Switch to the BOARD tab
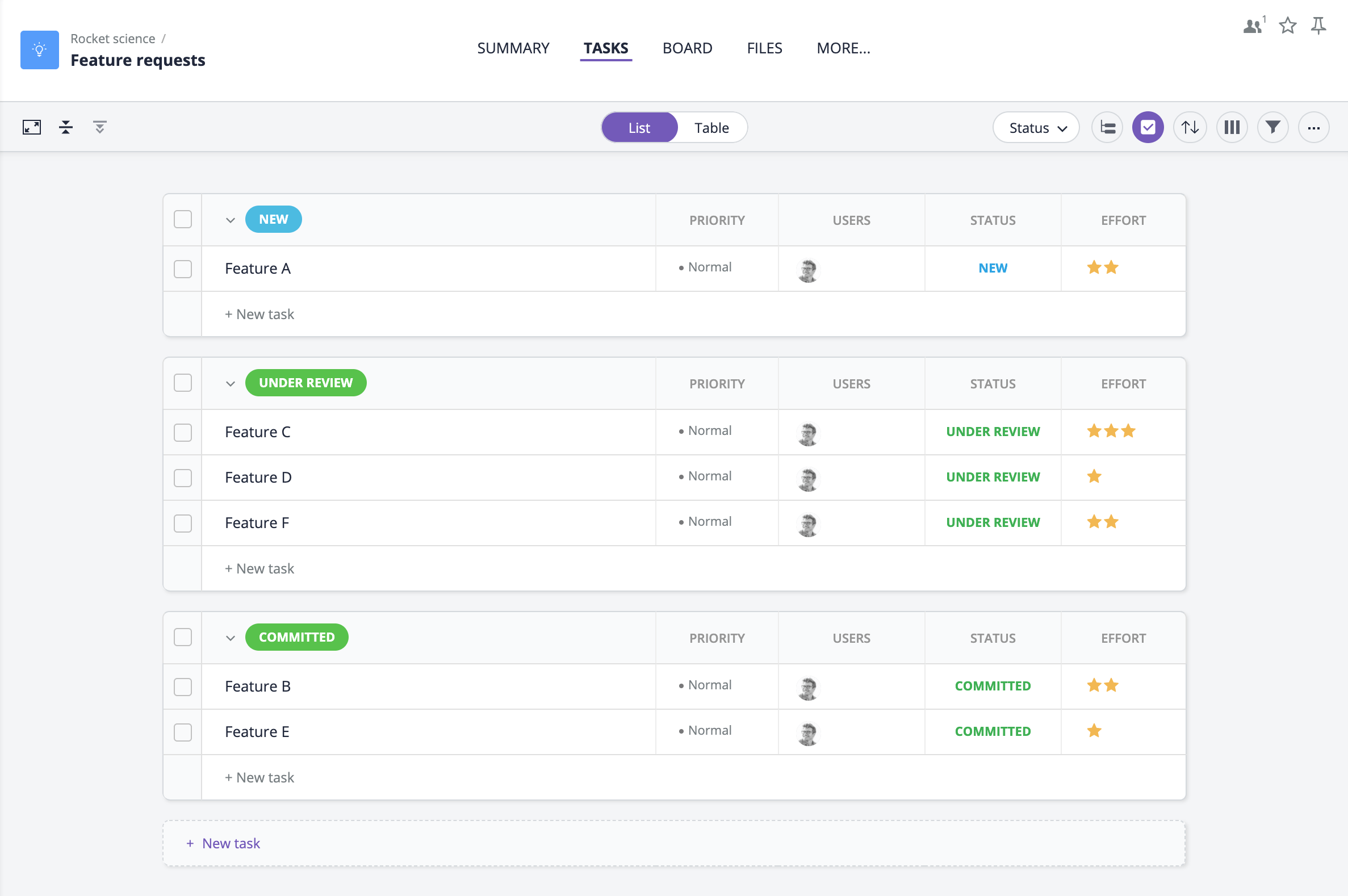The width and height of the screenshot is (1348, 896). coord(687,47)
